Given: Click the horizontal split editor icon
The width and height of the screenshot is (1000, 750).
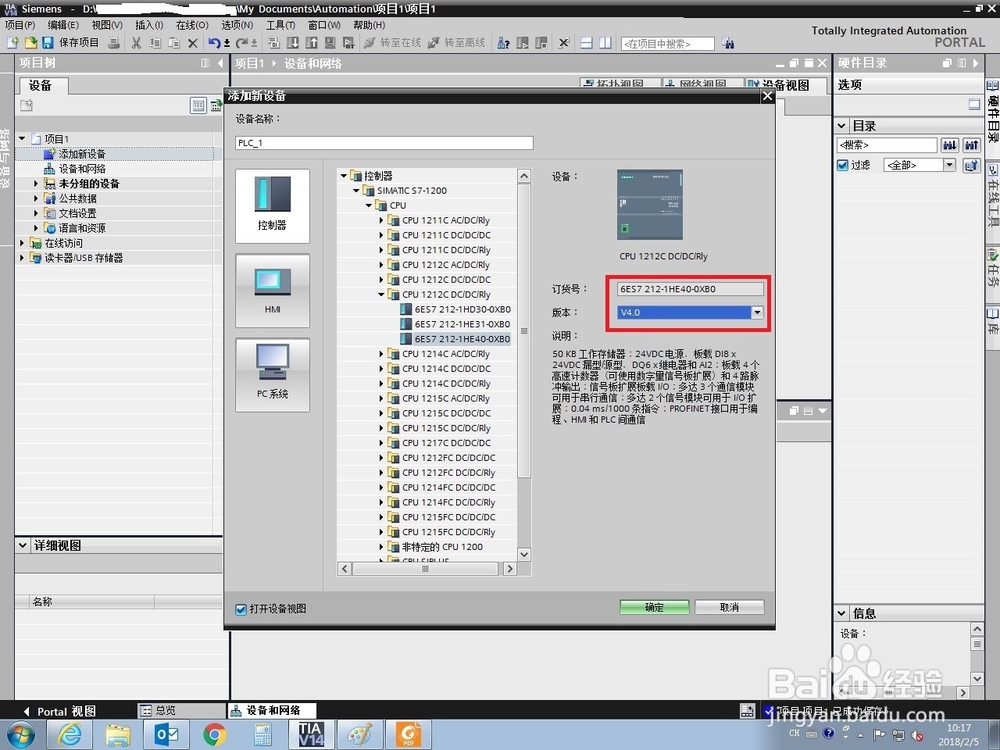Looking at the screenshot, I should (x=586, y=43).
